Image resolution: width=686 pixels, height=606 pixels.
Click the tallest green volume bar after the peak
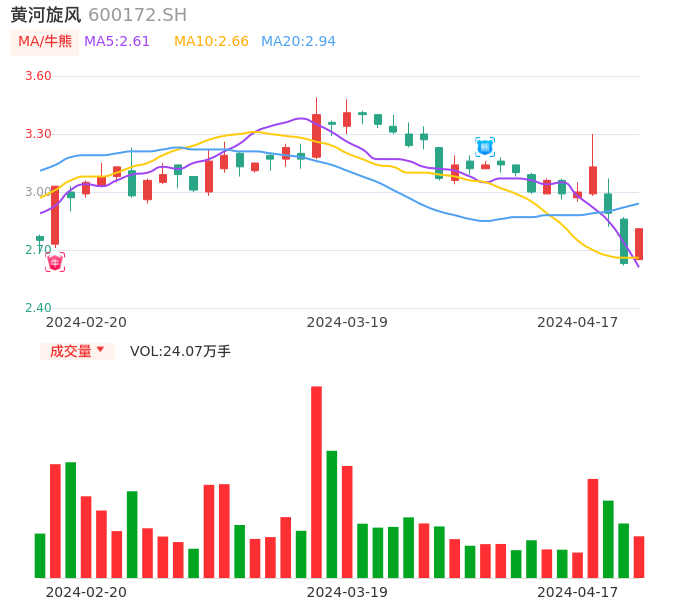332,514
